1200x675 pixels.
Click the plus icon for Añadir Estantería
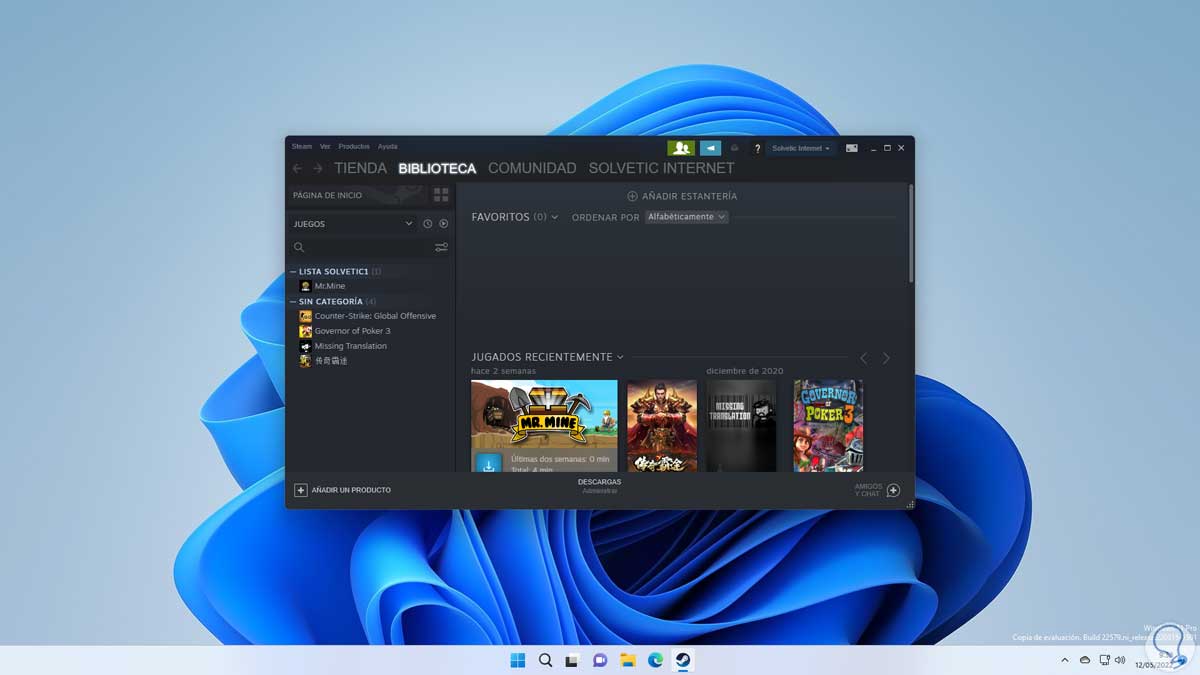click(632, 196)
